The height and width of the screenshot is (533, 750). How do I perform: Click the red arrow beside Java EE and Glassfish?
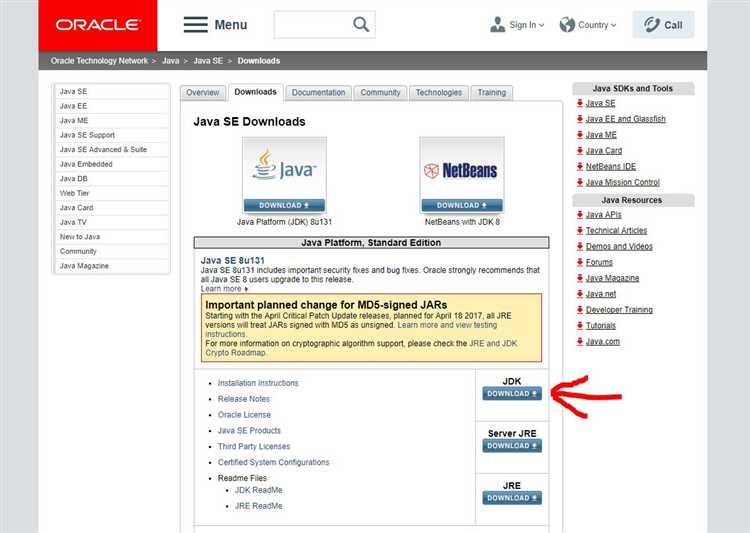coord(580,119)
